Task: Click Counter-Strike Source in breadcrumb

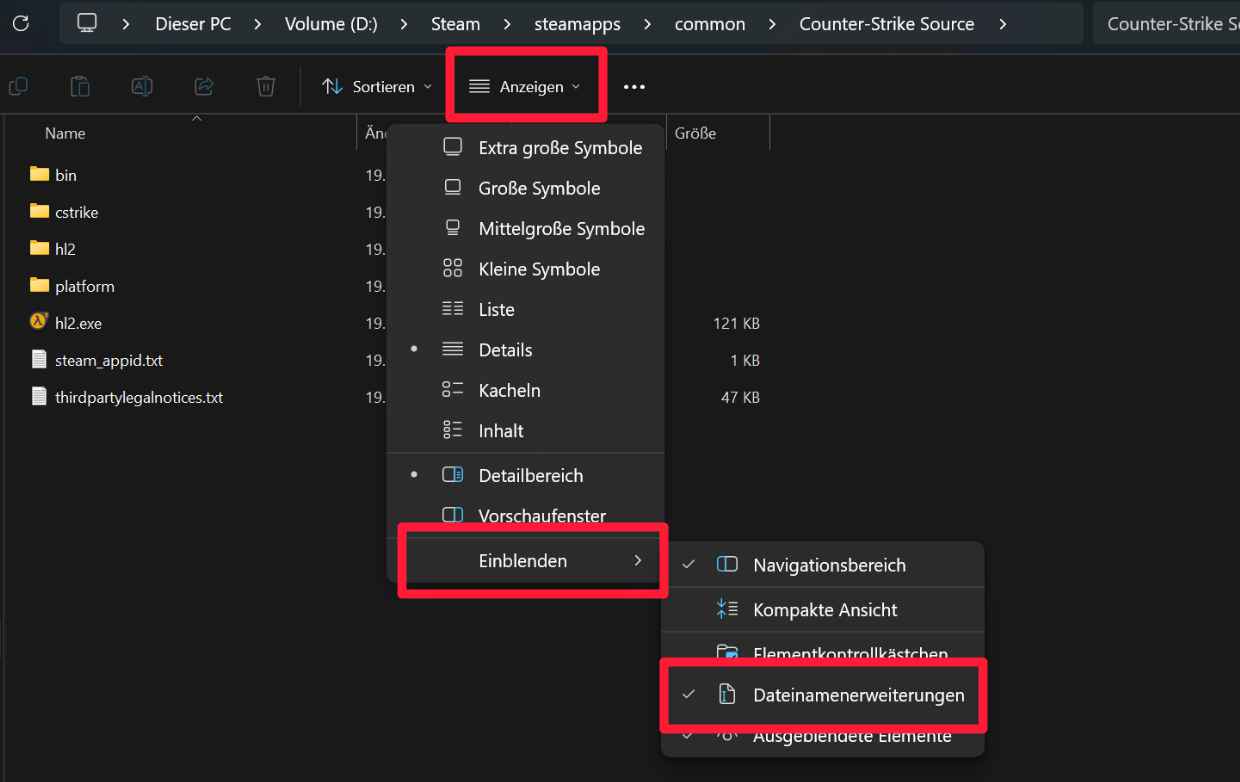Action: (887, 23)
